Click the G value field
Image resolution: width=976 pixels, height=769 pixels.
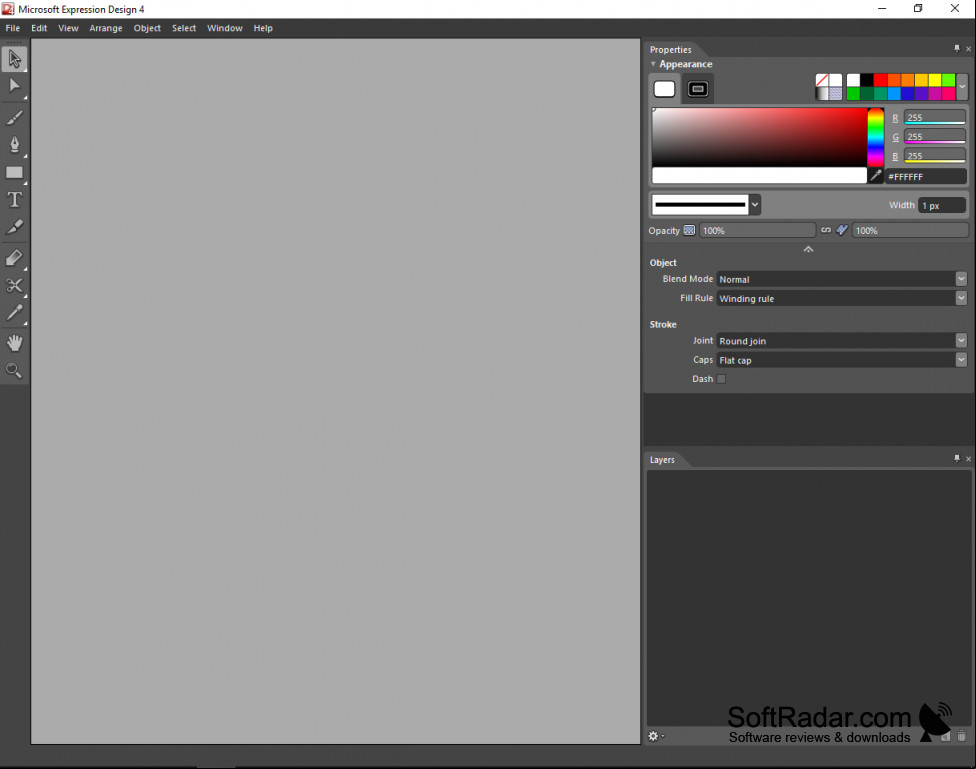click(x=935, y=136)
